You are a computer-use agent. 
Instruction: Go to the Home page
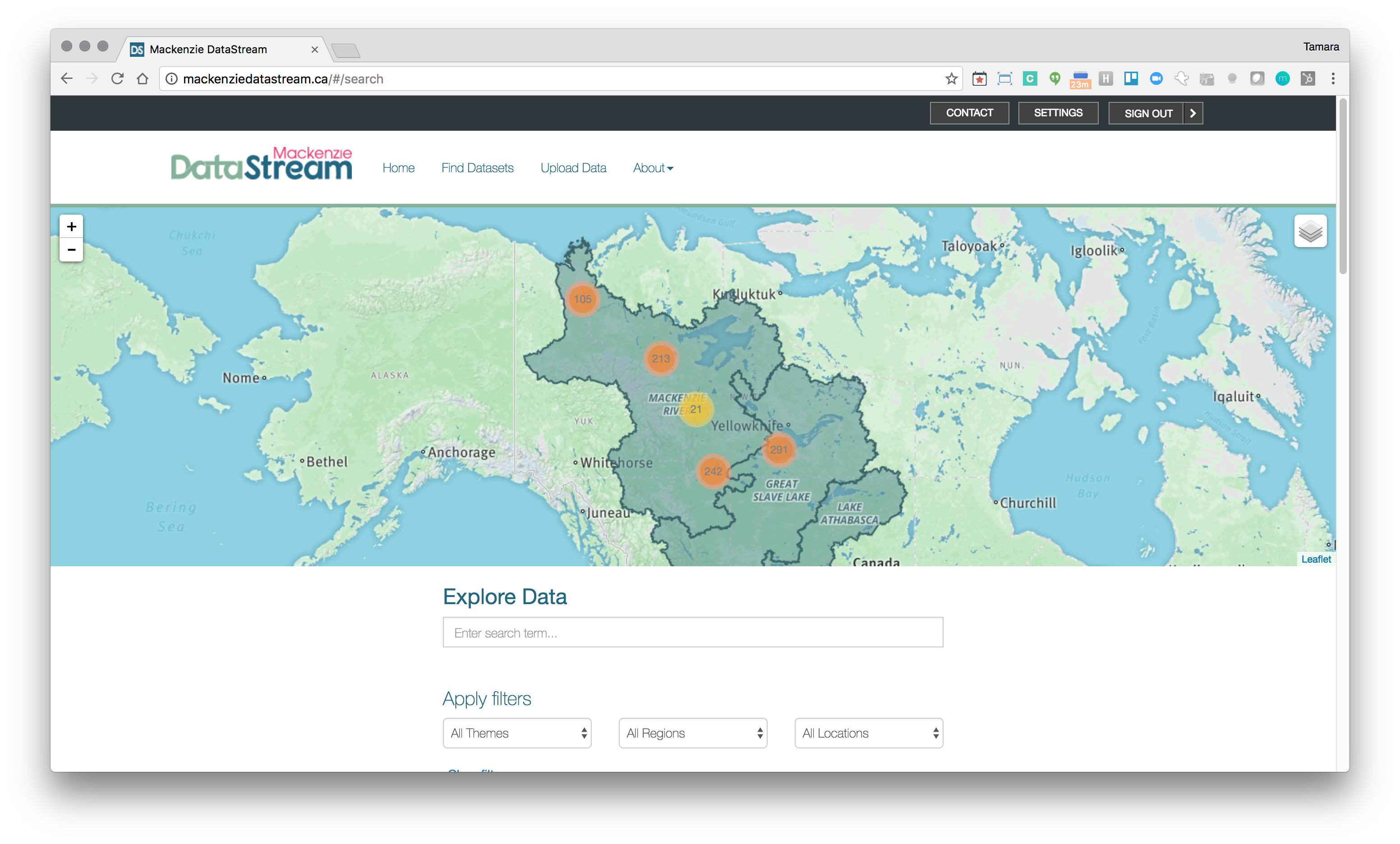(398, 168)
